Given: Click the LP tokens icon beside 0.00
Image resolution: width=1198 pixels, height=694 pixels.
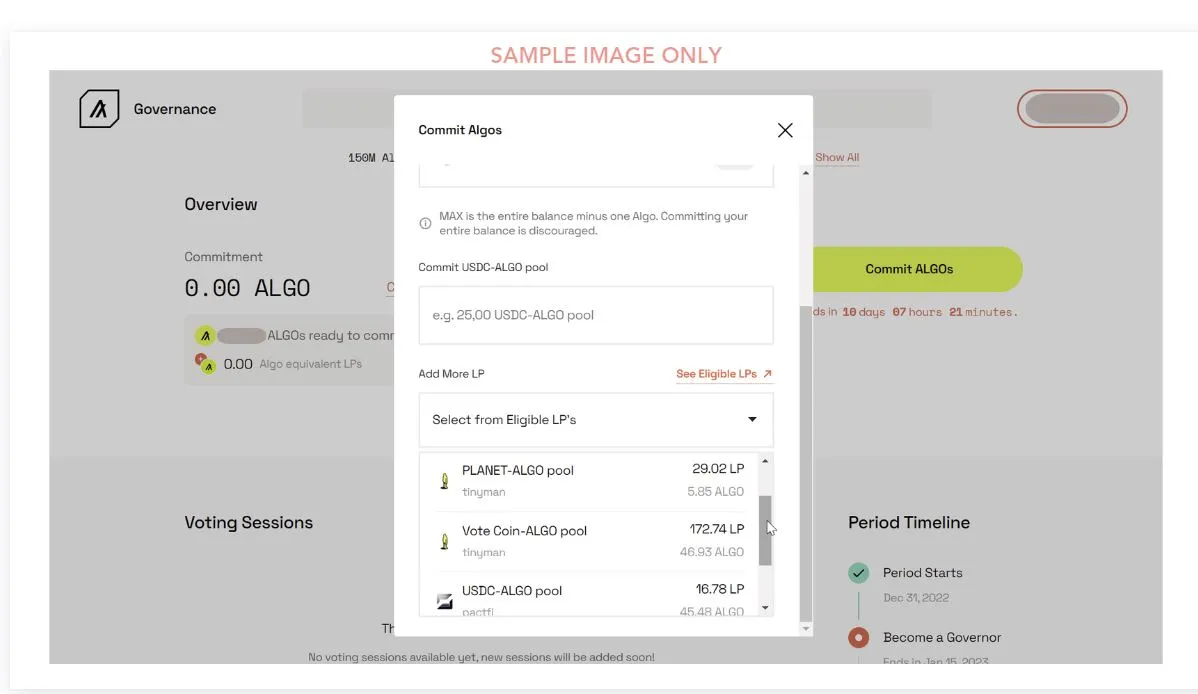Looking at the screenshot, I should click(x=205, y=364).
